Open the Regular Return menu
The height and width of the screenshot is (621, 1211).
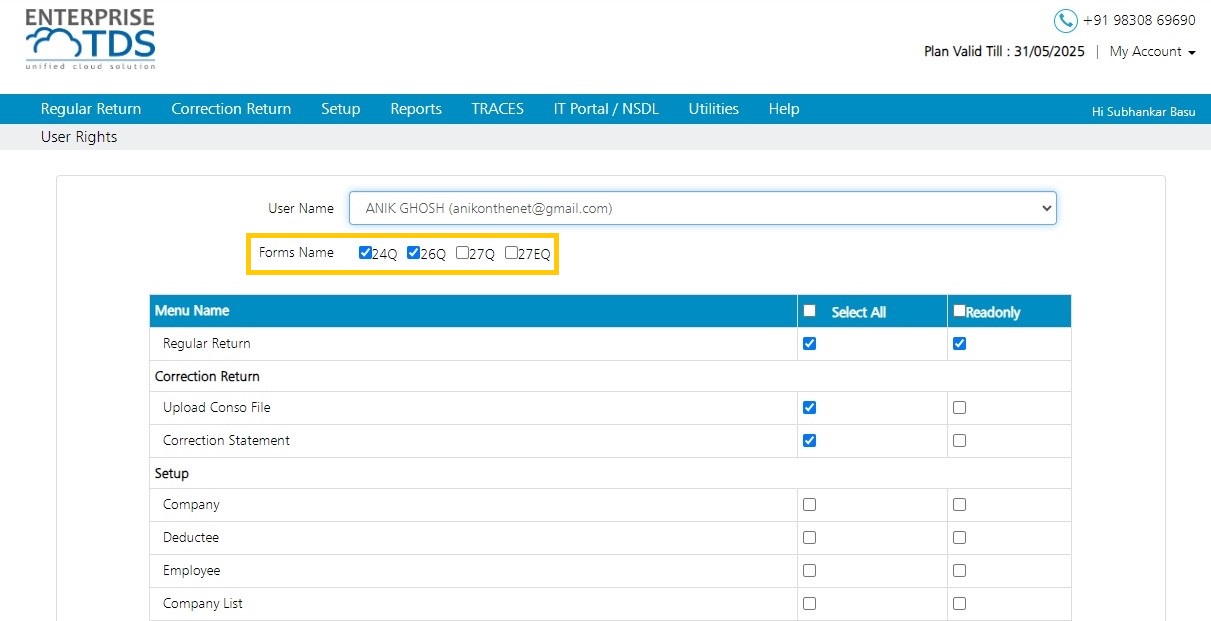click(x=91, y=109)
